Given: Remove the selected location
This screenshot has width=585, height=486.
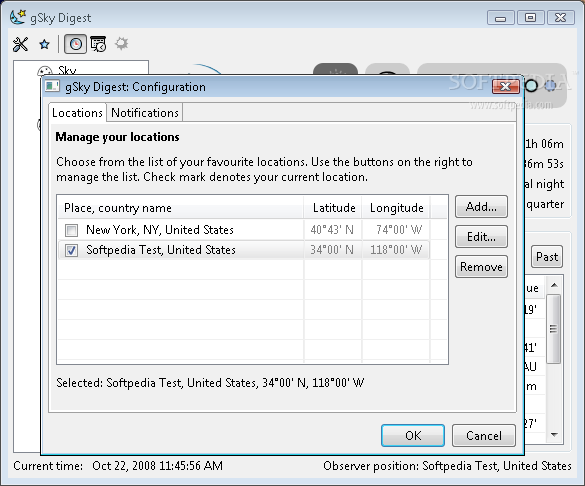Looking at the screenshot, I should tap(481, 267).
